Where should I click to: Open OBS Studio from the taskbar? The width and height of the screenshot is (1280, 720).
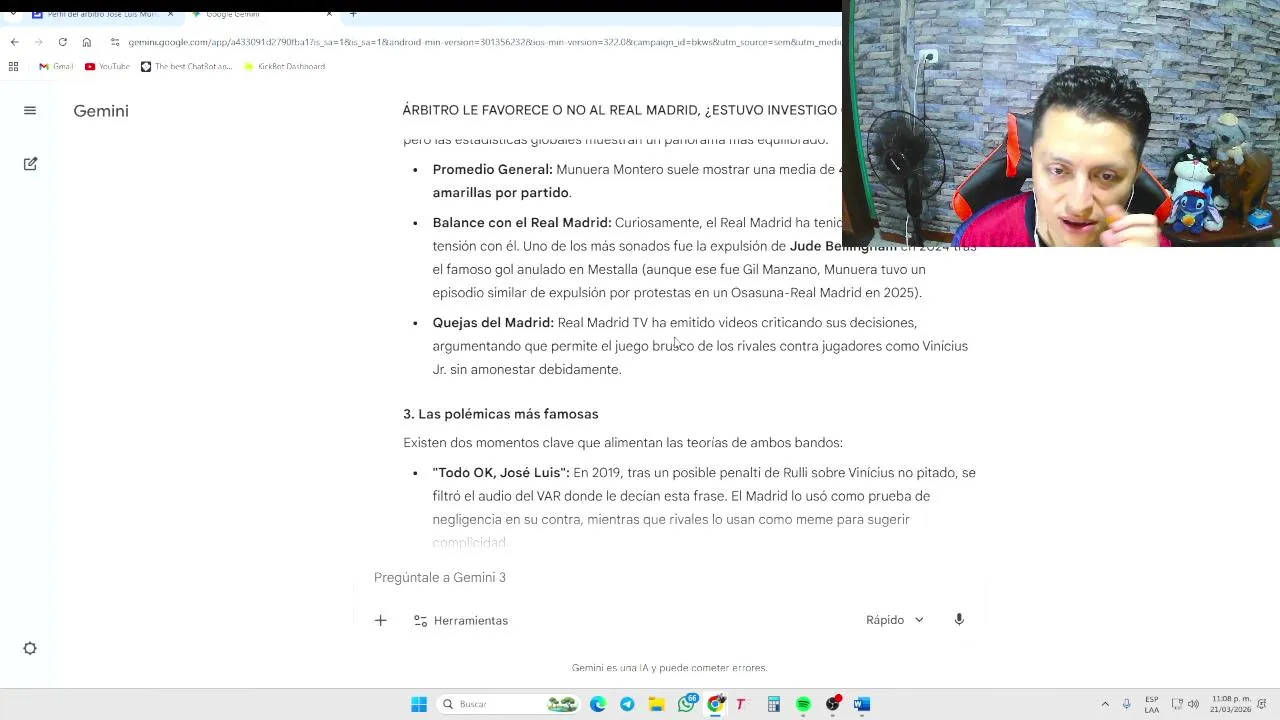832,704
